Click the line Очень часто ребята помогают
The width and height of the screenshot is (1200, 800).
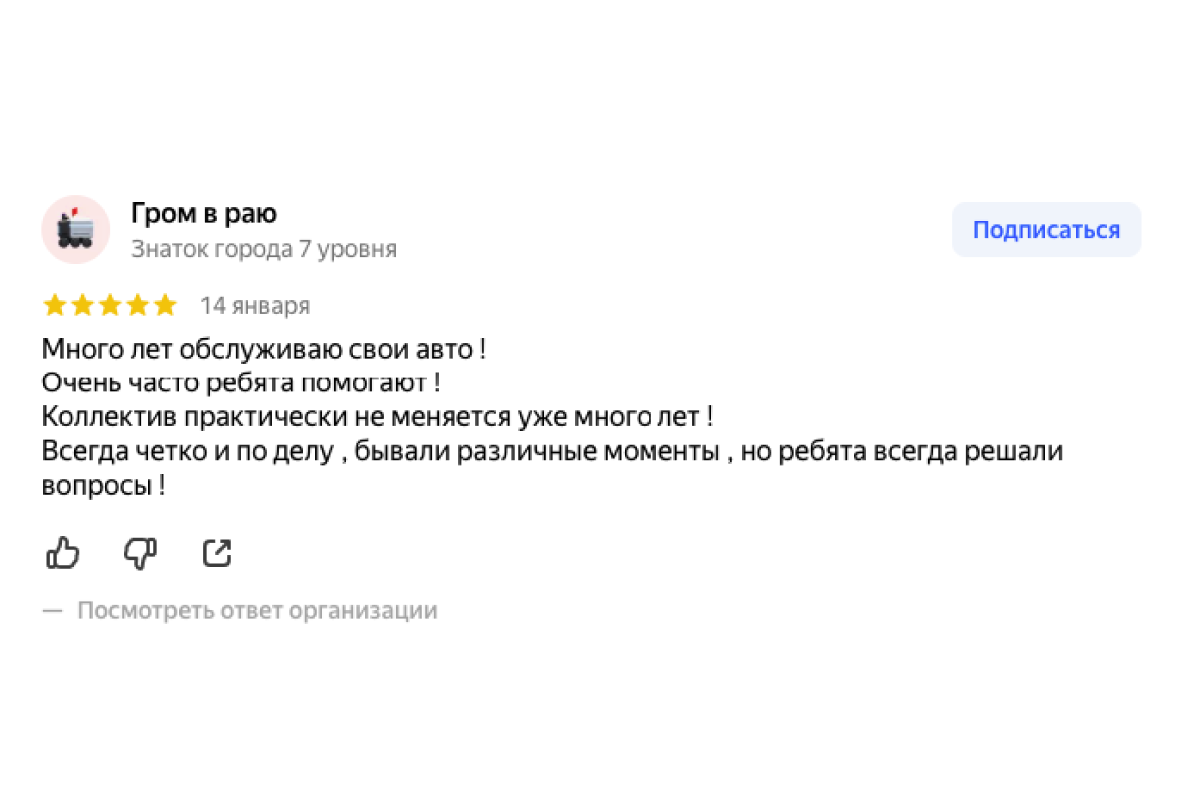click(x=241, y=383)
